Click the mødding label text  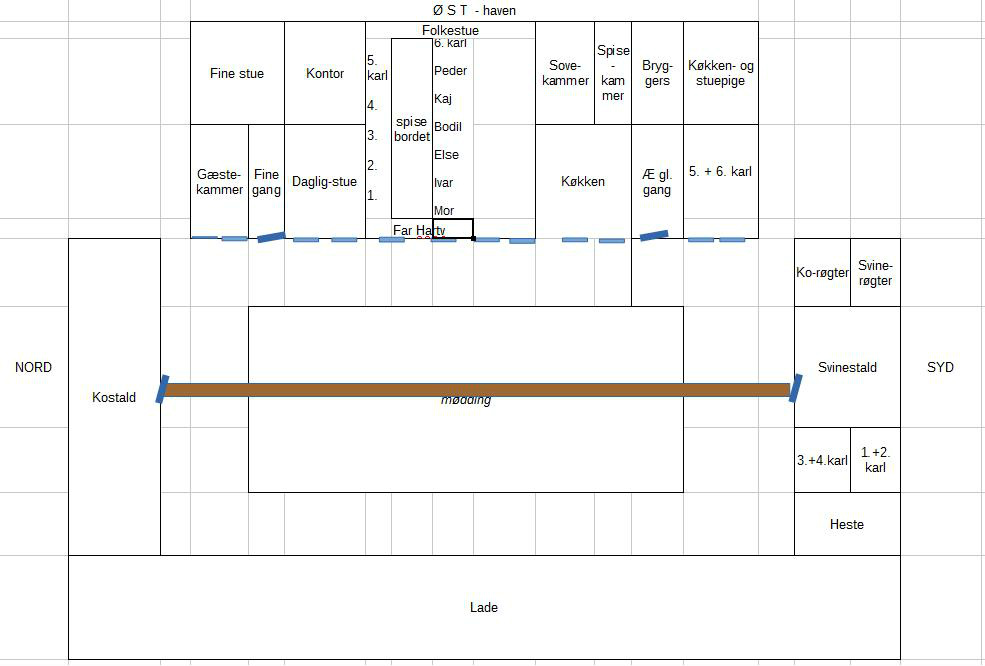(466, 400)
